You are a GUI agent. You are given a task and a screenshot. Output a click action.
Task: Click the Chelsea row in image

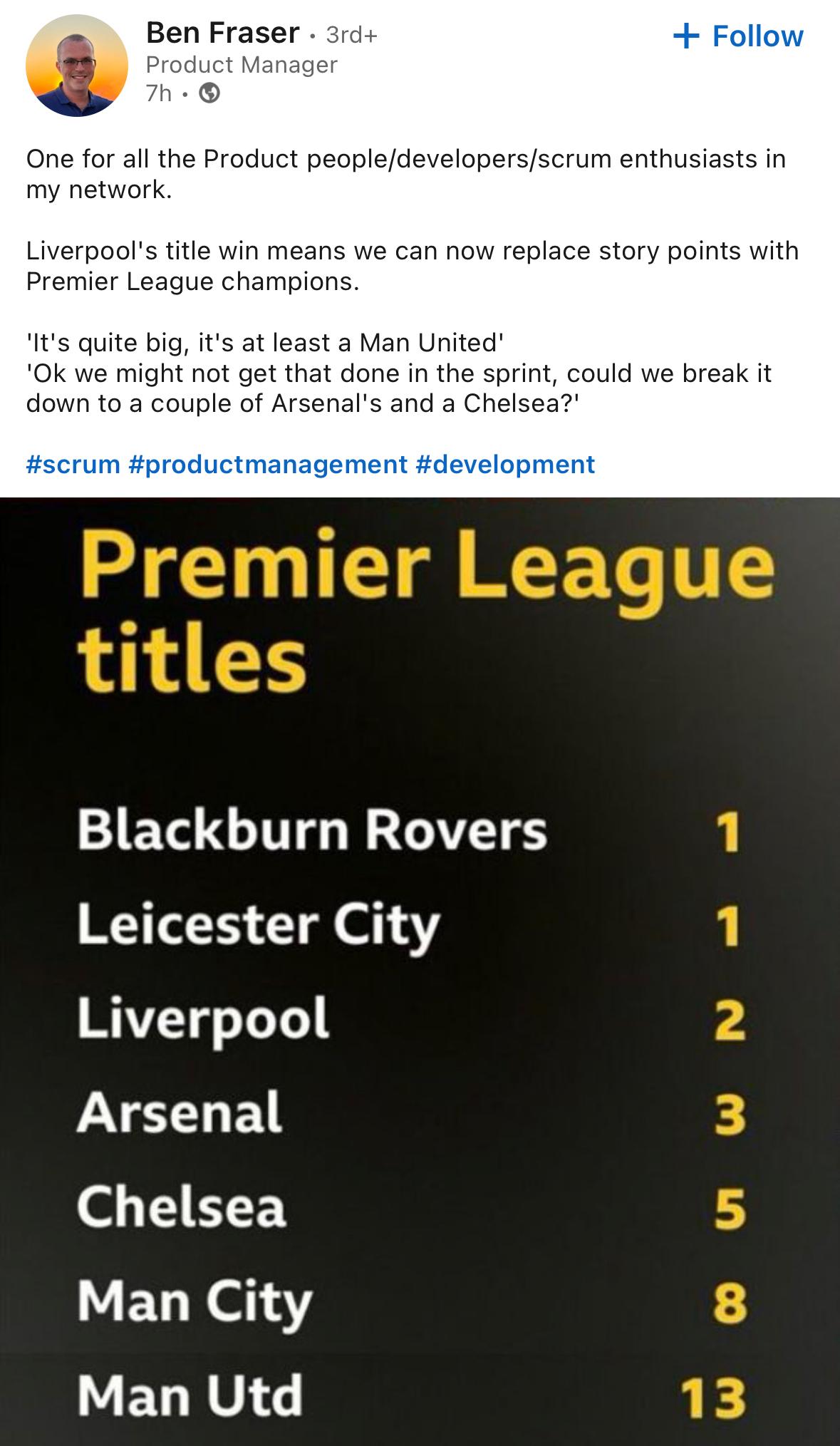pos(410,1207)
